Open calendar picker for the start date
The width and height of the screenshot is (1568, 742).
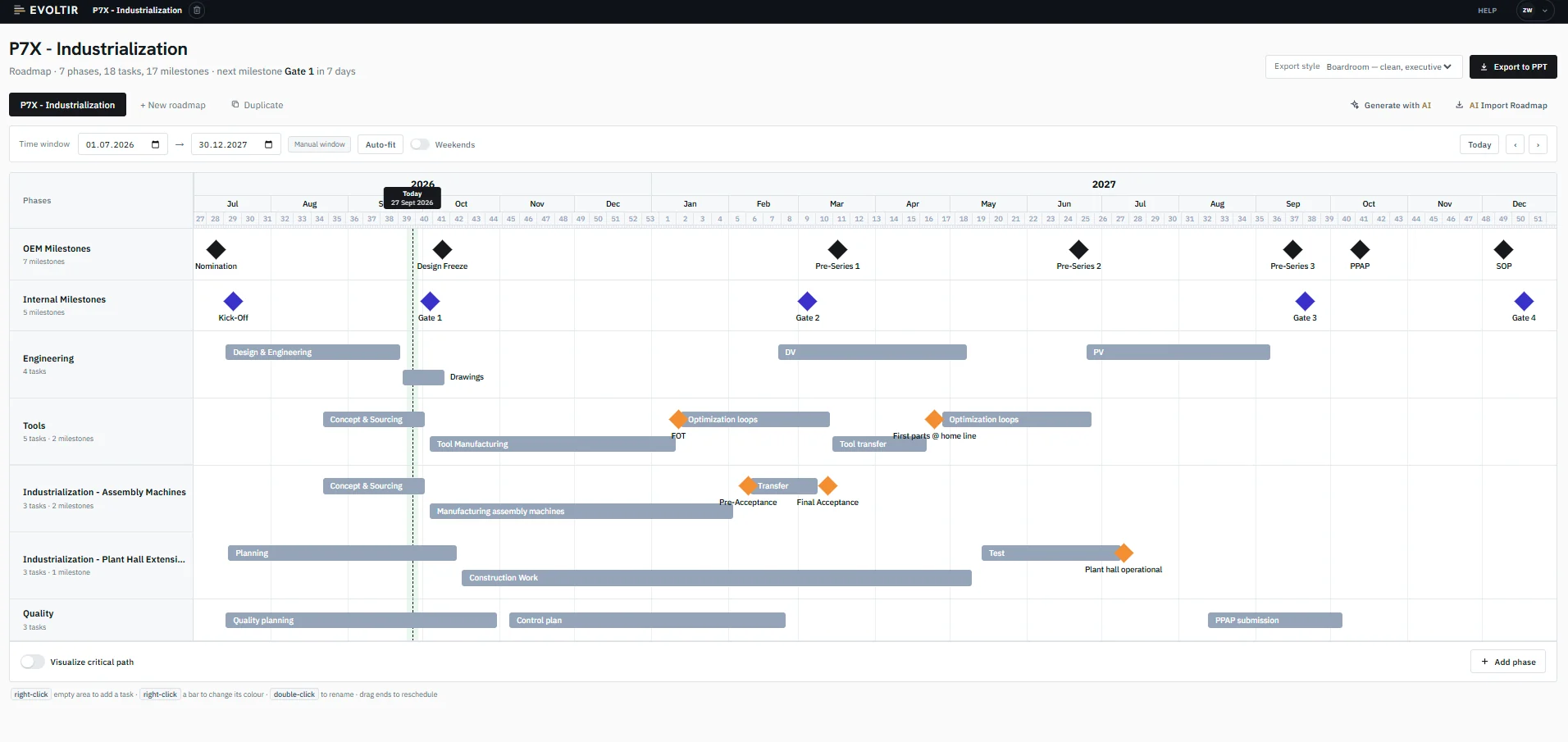[x=156, y=144]
